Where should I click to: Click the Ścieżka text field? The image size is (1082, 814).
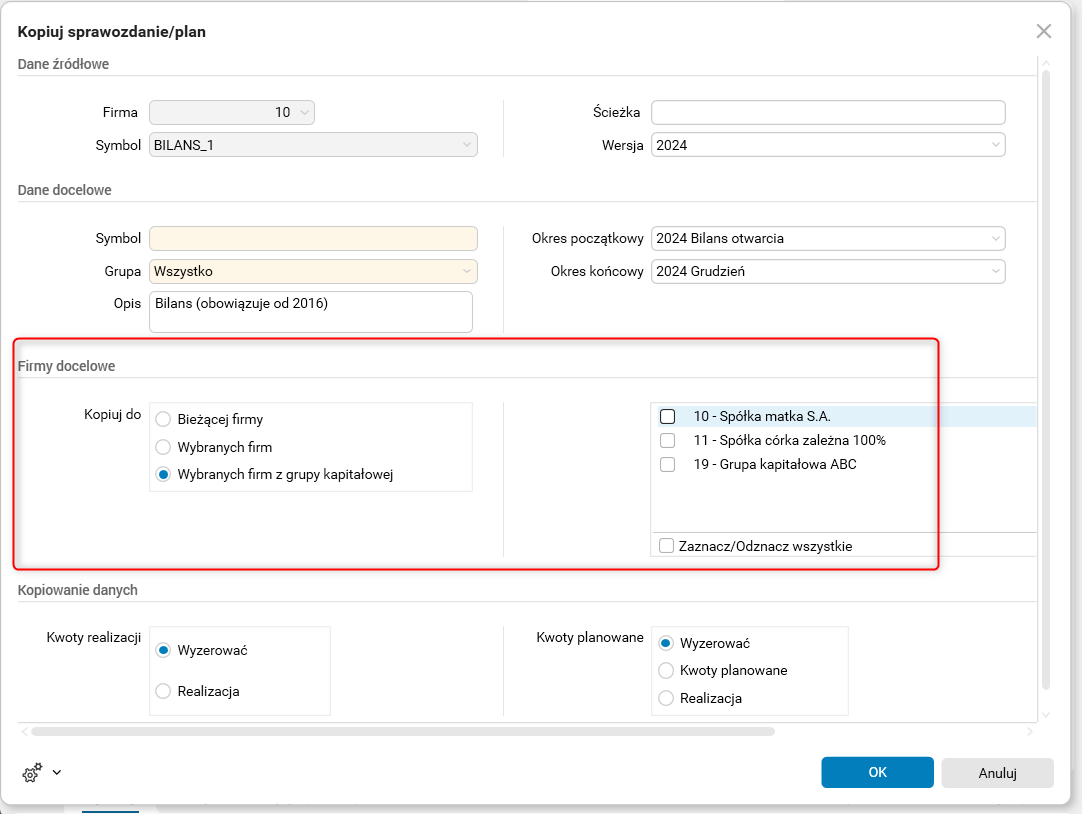pyautogui.click(x=828, y=112)
